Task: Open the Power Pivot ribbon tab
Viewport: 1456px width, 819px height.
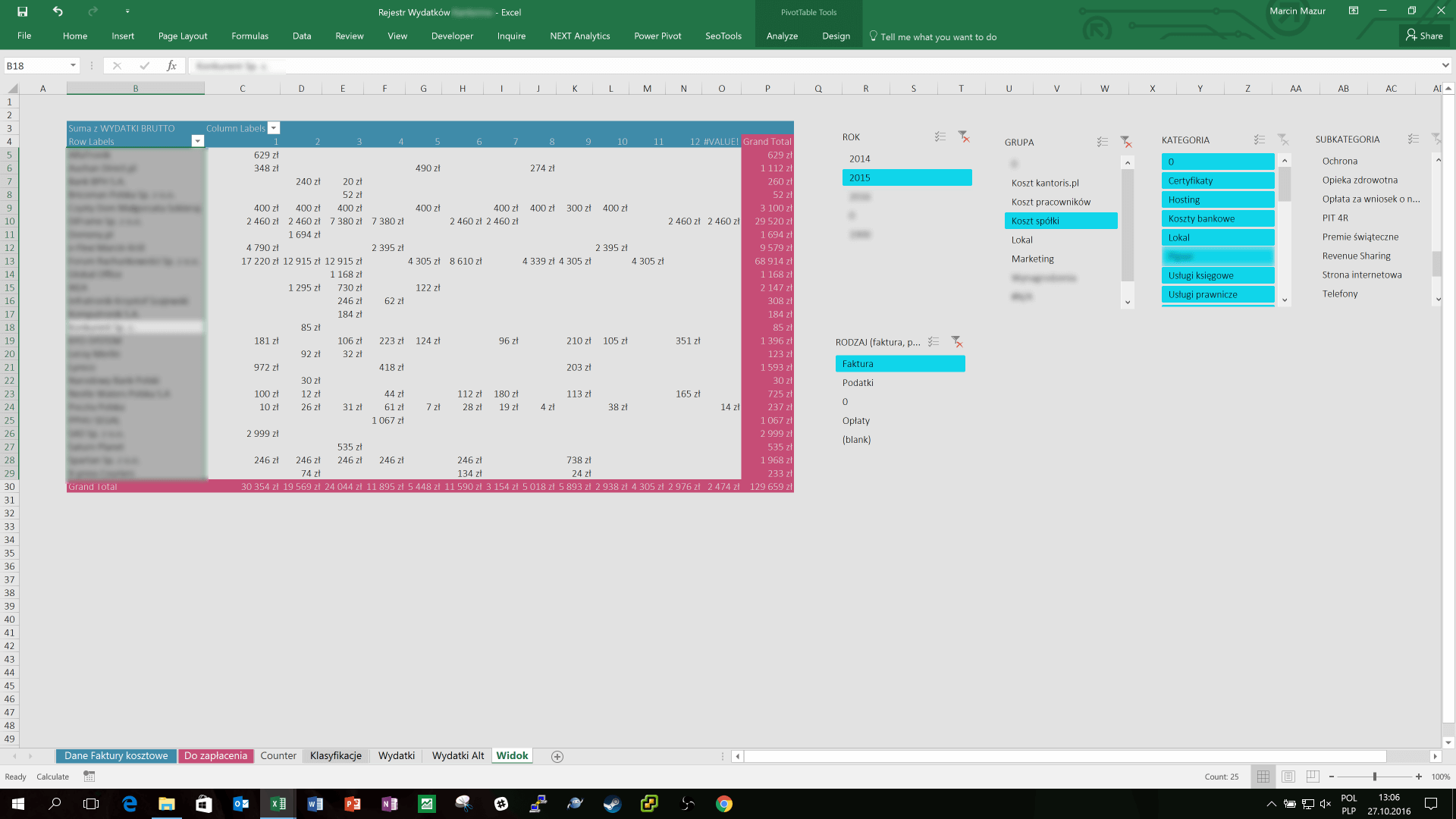Action: tap(657, 36)
